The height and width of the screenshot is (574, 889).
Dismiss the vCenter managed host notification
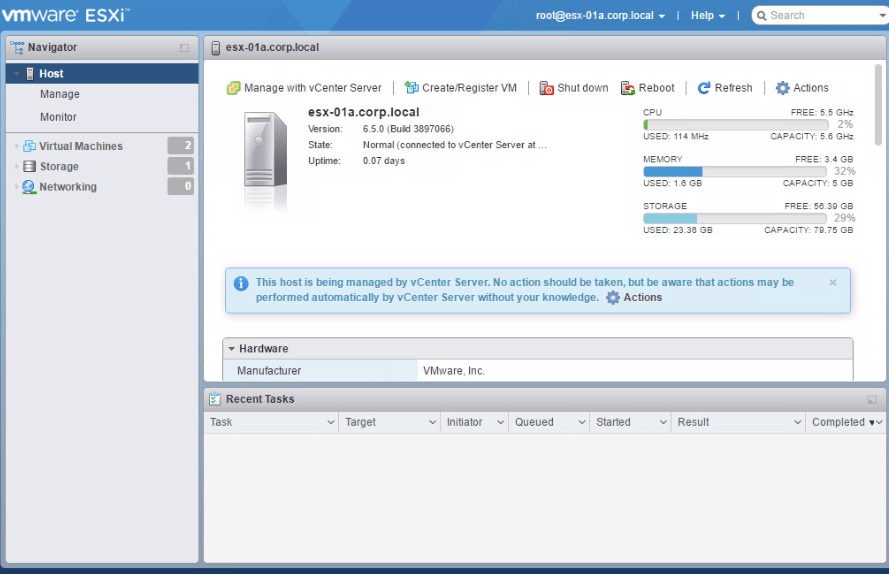[833, 282]
